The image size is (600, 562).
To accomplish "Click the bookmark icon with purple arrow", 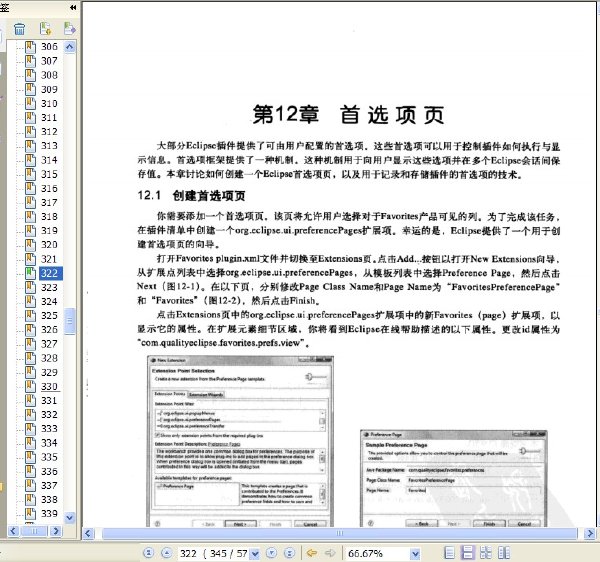I will [x=70, y=28].
